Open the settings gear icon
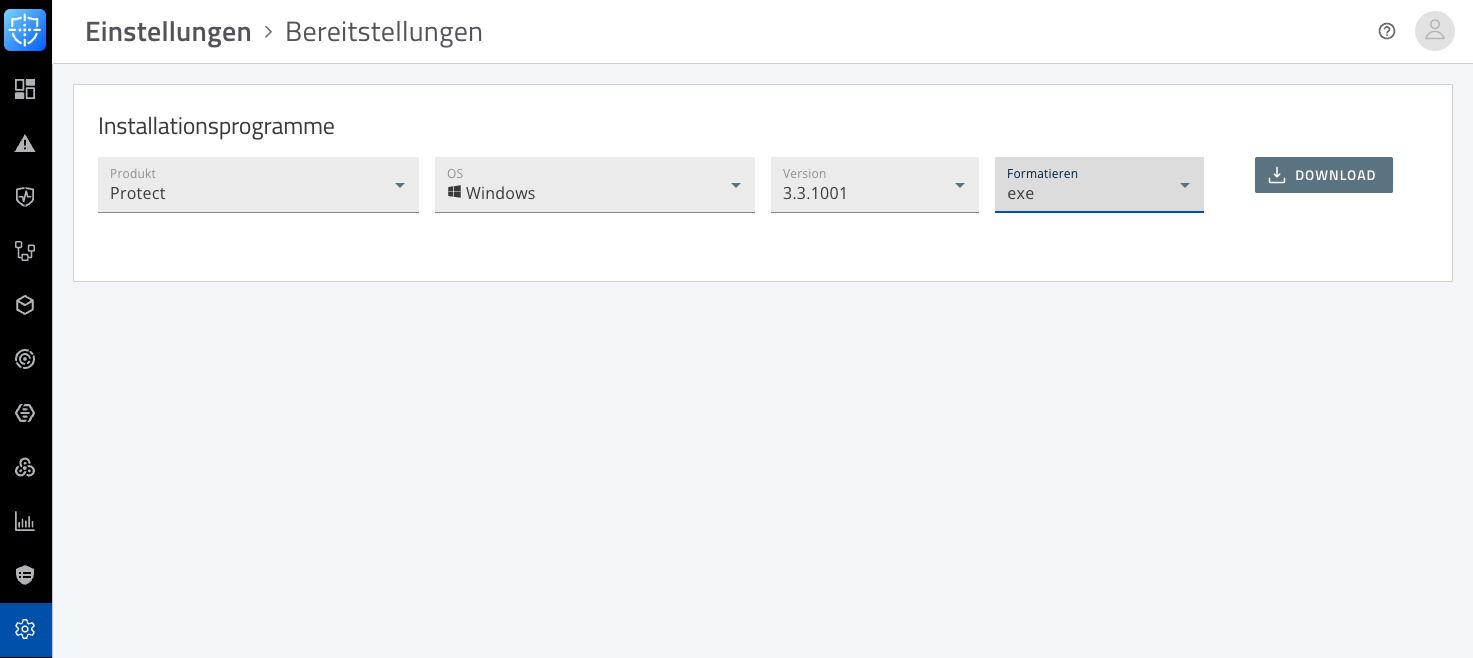The width and height of the screenshot is (1473, 658). click(x=25, y=629)
